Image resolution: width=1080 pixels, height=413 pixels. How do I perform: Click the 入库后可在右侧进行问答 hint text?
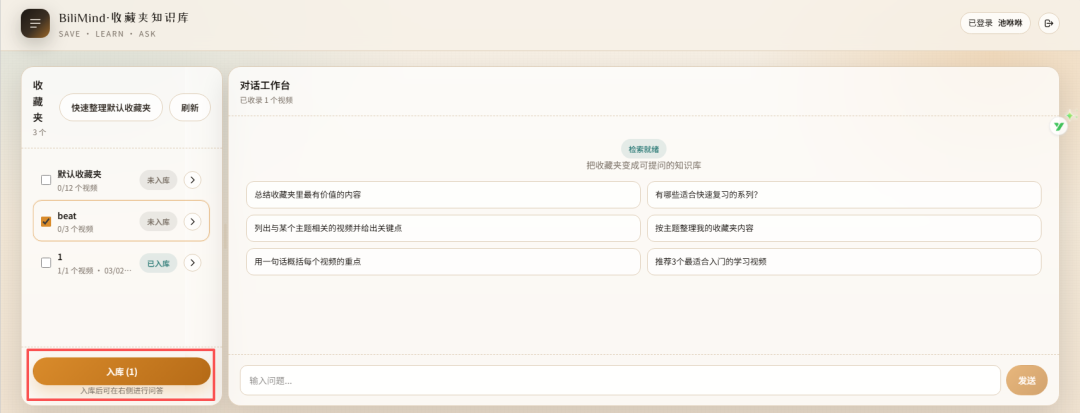click(122, 391)
